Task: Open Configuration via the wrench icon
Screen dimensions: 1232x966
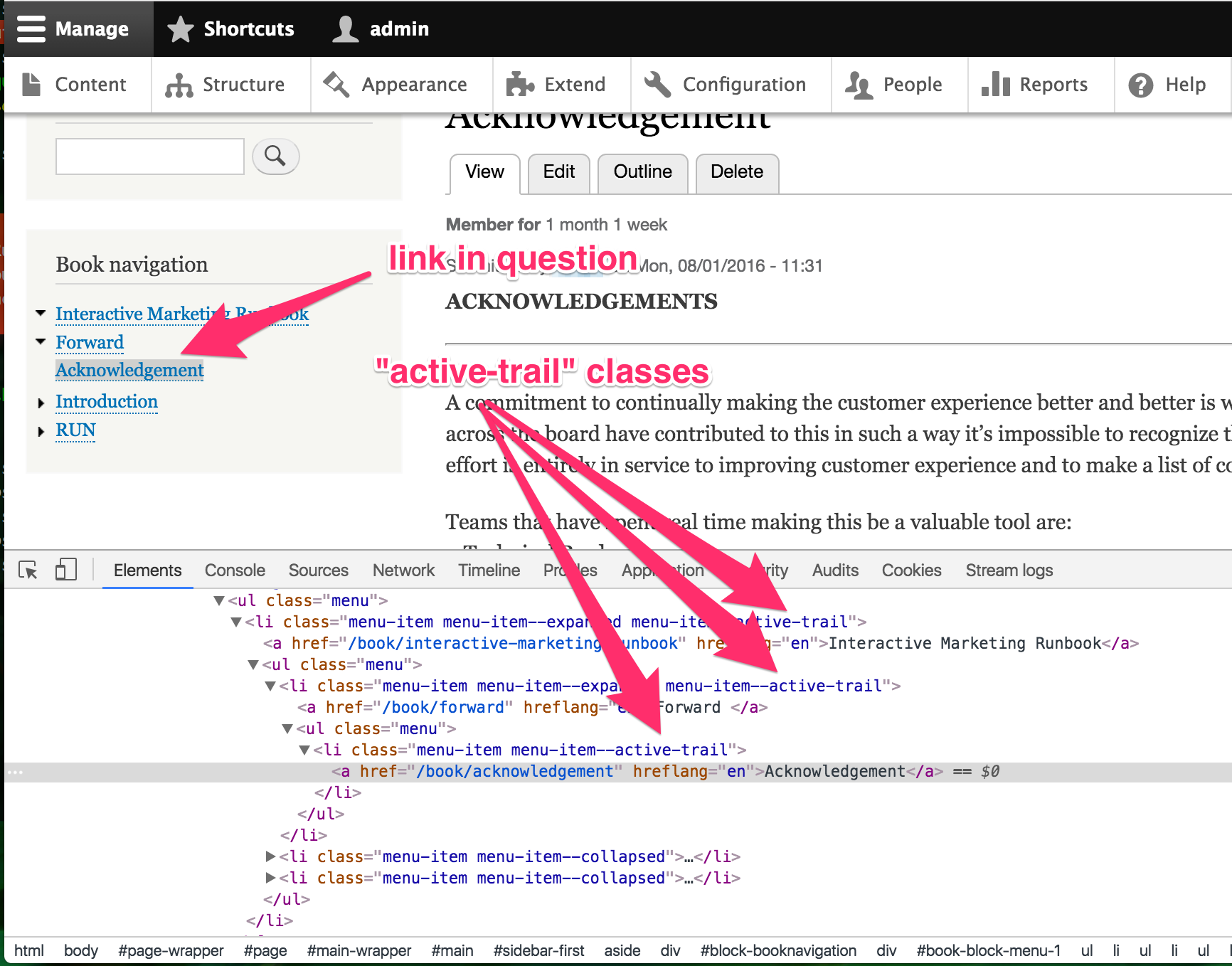Action: coord(657,84)
